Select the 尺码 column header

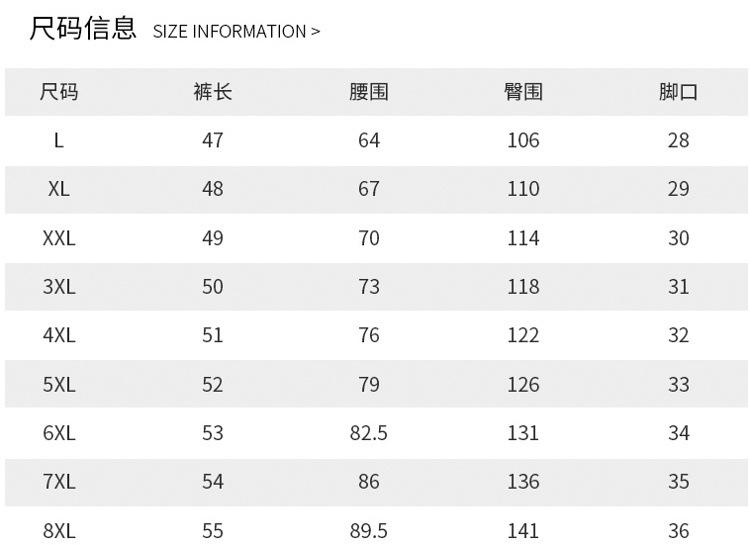59,92
